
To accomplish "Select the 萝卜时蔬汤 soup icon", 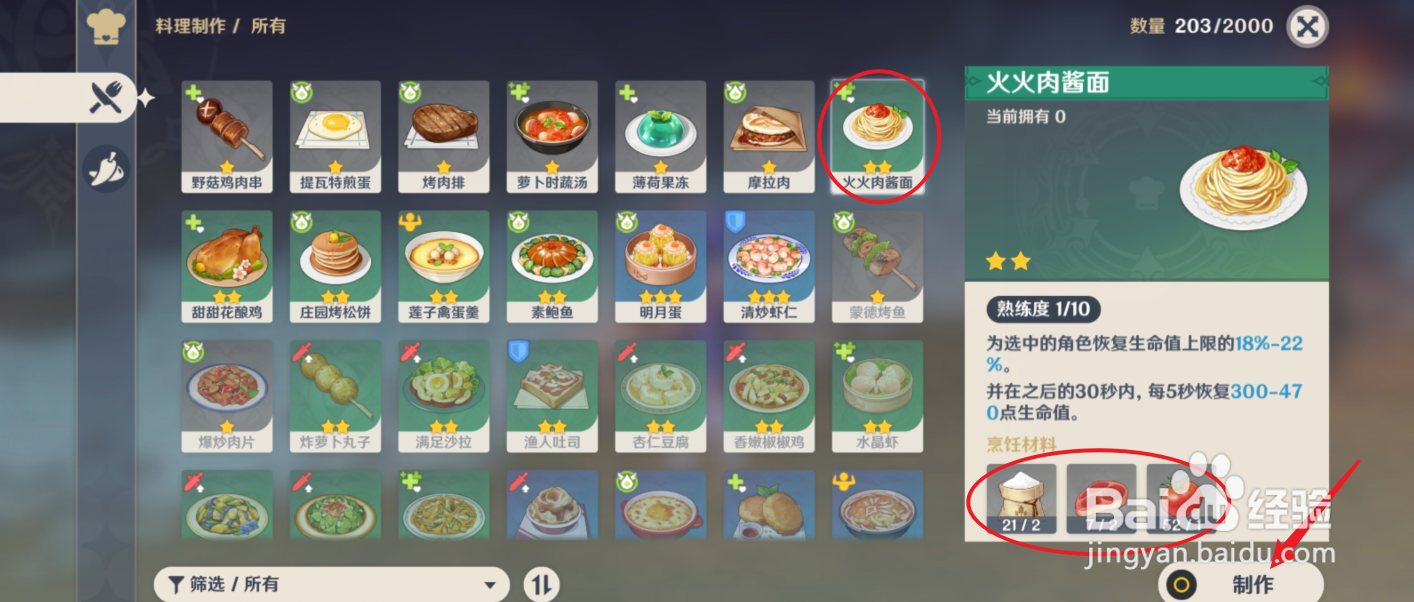I will coord(552,137).
